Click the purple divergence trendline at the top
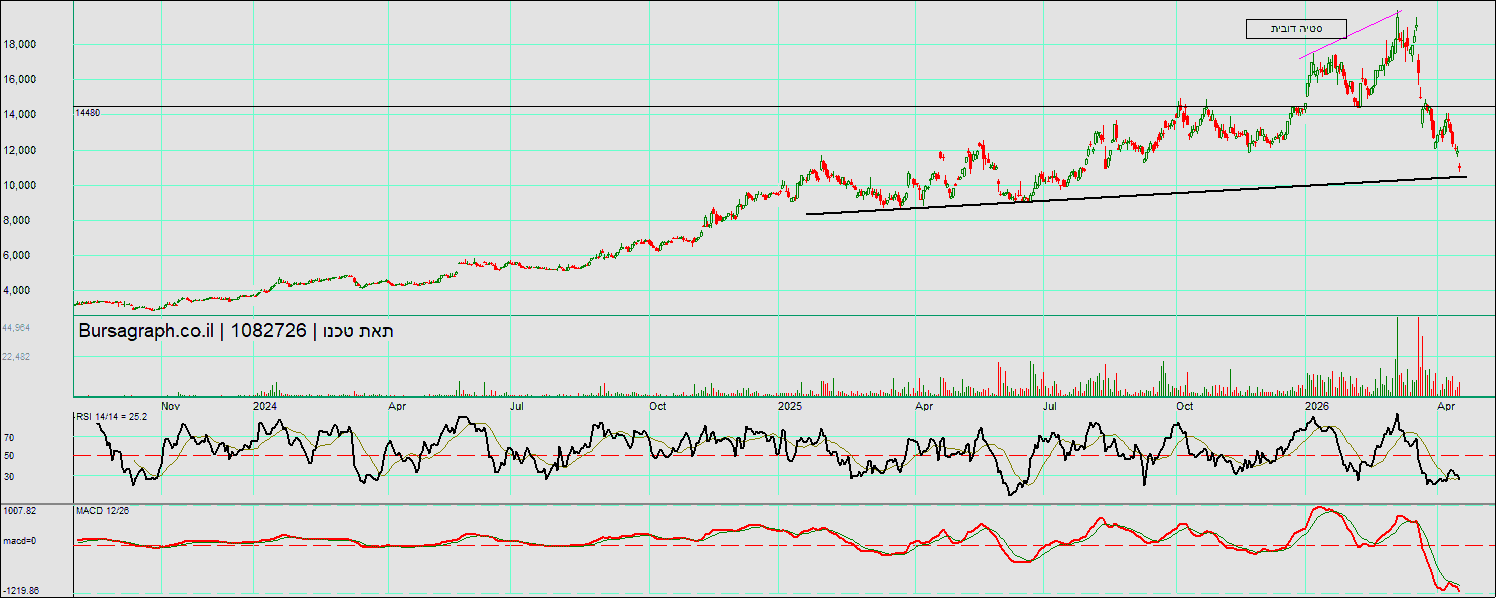1496x598 pixels. (x=1350, y=35)
